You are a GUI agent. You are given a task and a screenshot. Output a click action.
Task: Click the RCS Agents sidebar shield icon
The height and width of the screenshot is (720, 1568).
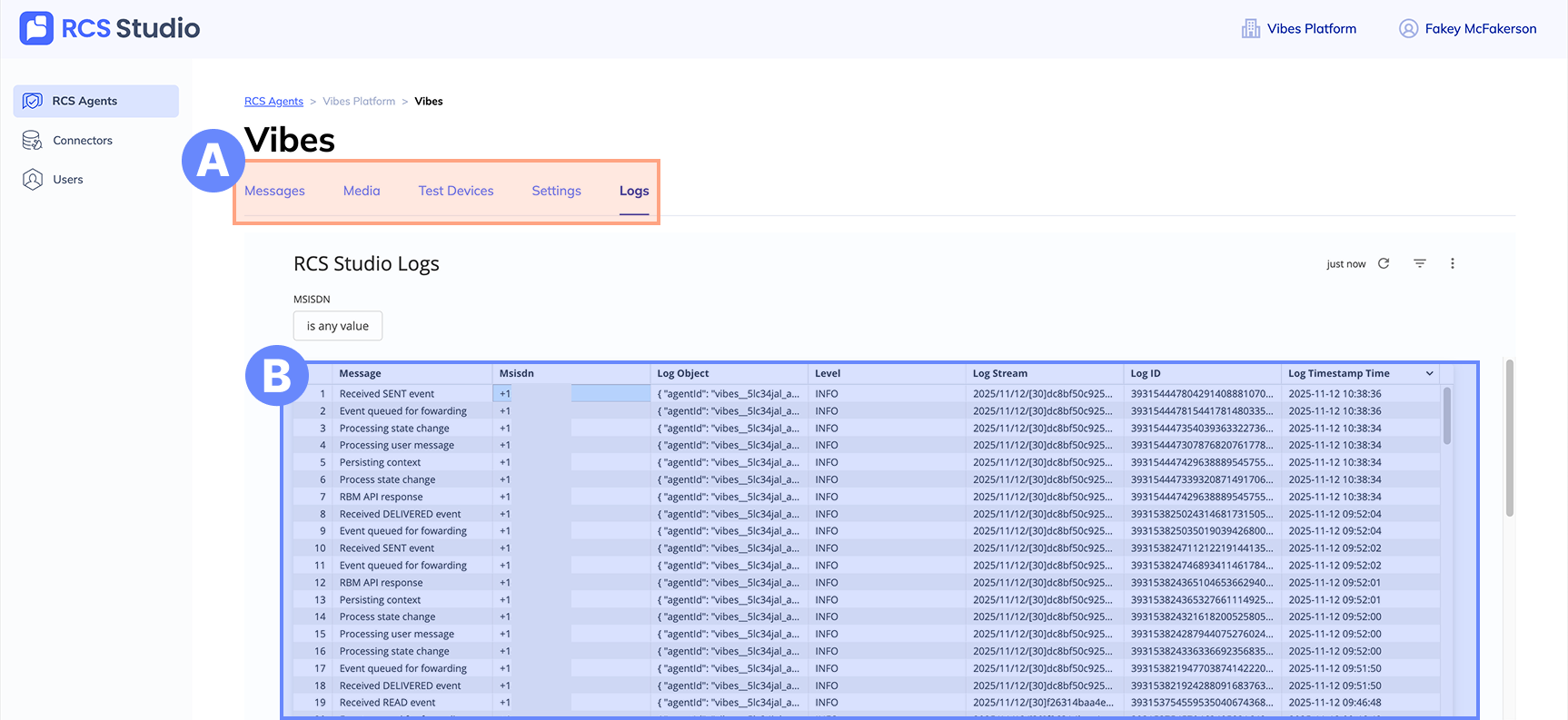[x=33, y=101]
